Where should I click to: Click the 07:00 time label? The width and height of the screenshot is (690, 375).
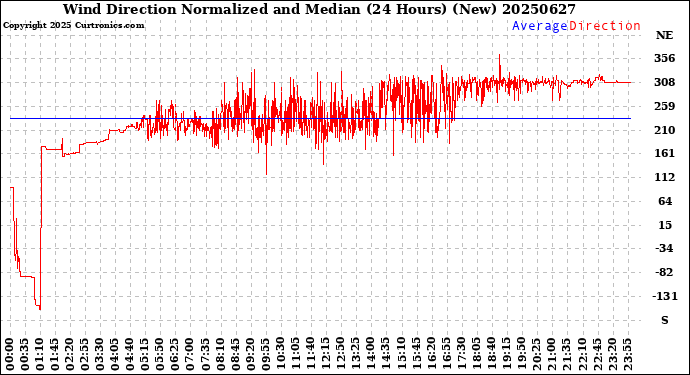coord(190,355)
